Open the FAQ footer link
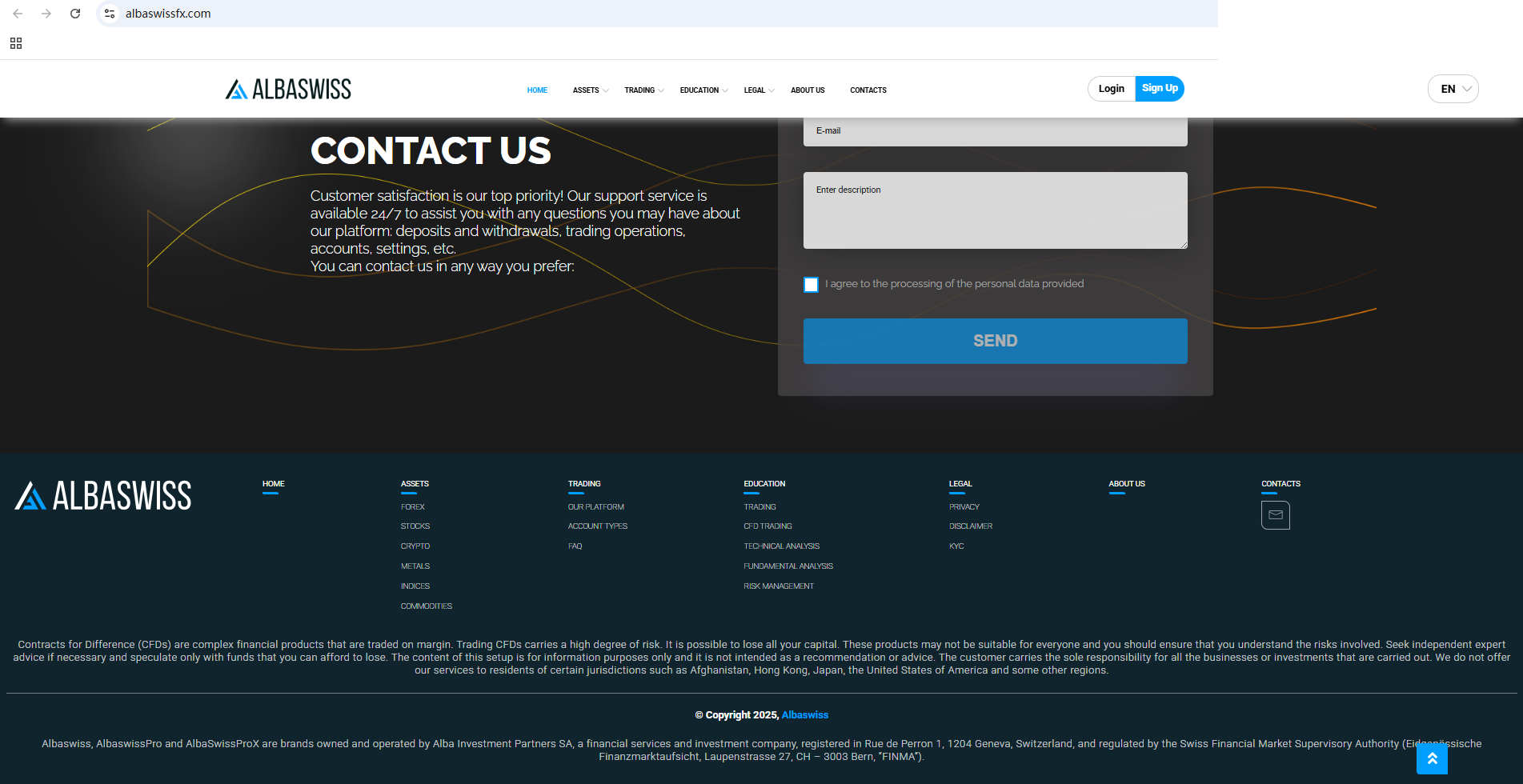The height and width of the screenshot is (784, 1523). pyautogui.click(x=575, y=546)
